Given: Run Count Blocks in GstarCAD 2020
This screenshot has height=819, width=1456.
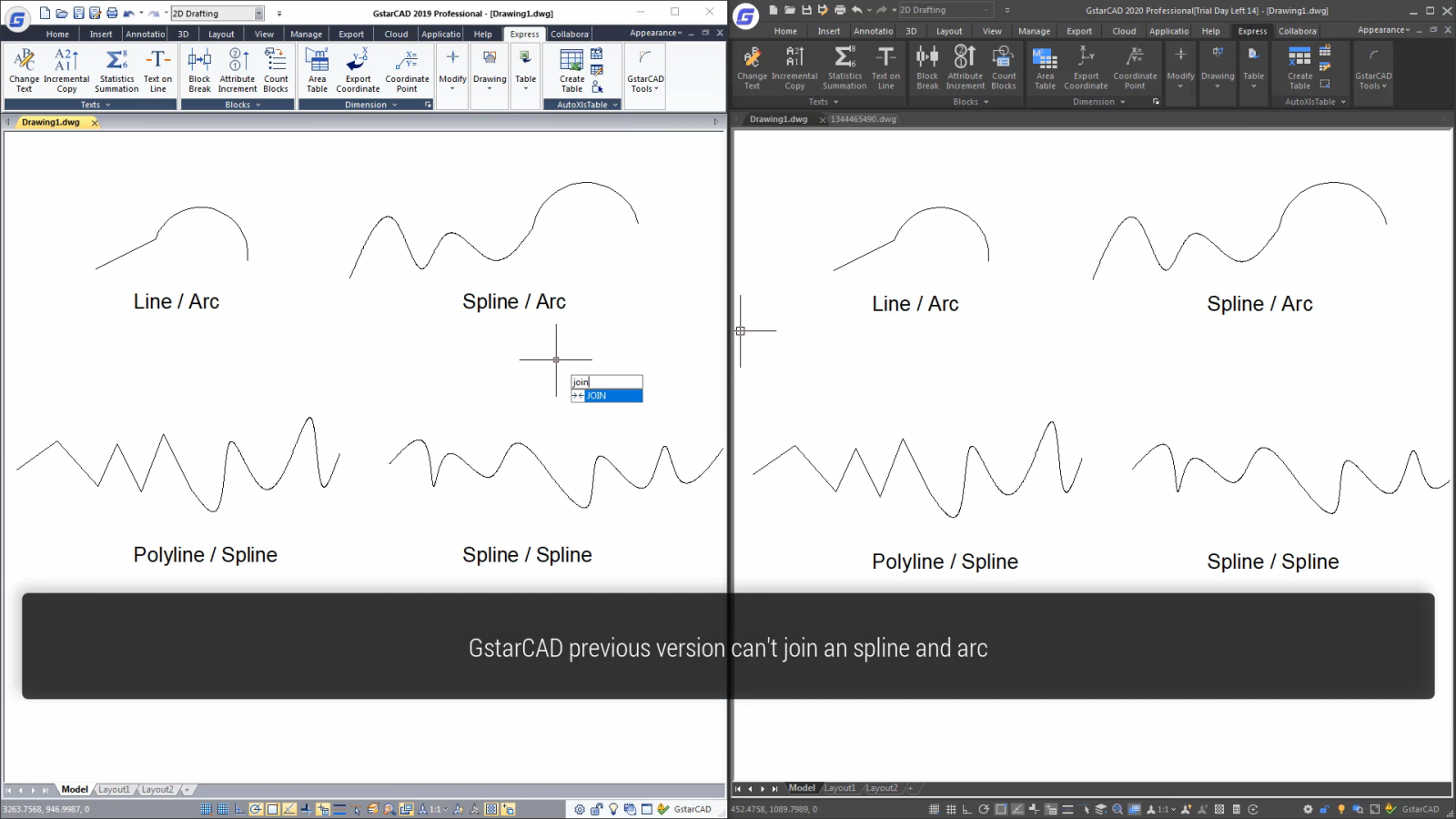Looking at the screenshot, I should pyautogui.click(x=1004, y=68).
